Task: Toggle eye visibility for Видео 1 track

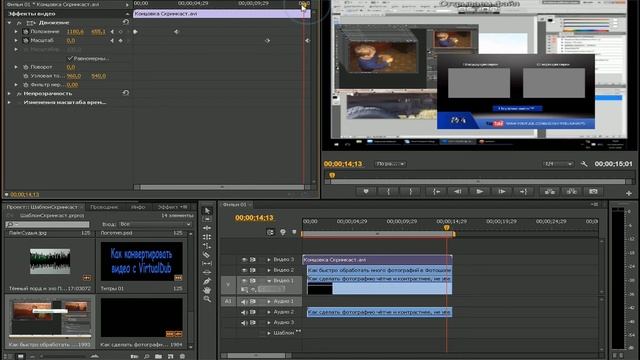Action: pos(244,281)
